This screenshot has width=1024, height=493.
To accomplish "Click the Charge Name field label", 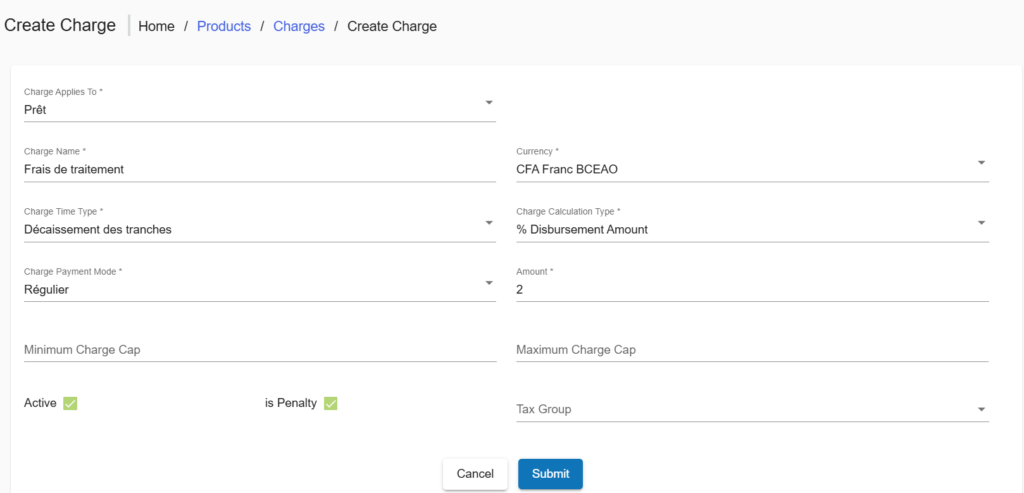I will [x=55, y=151].
